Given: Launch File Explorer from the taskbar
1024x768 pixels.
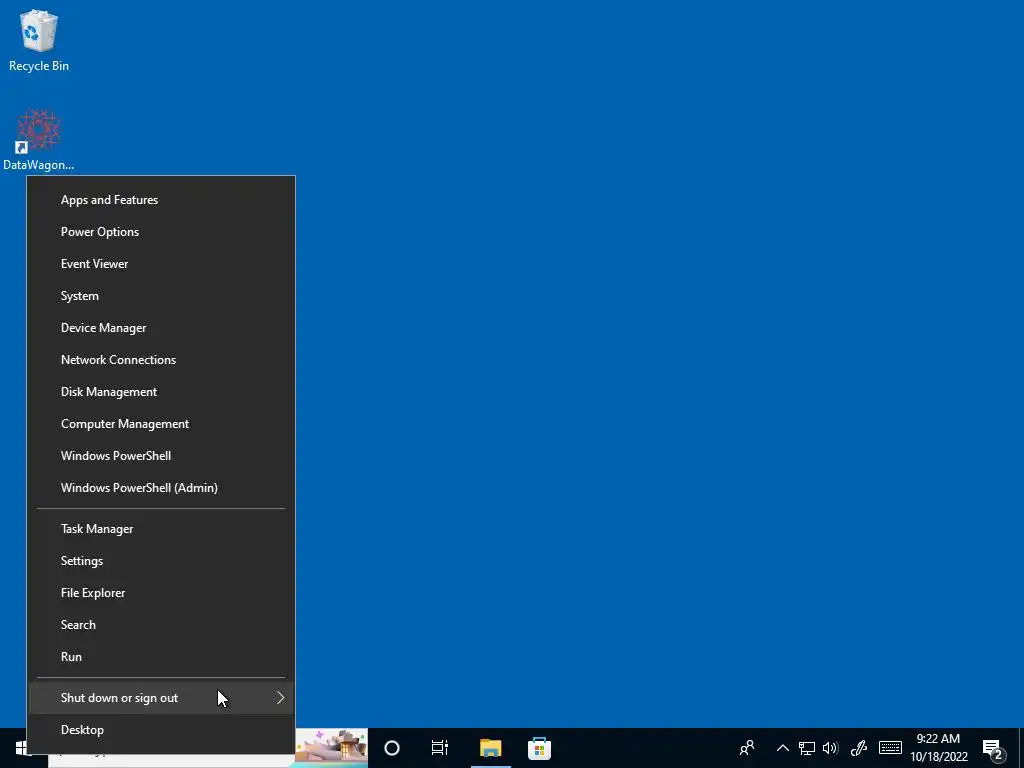Looking at the screenshot, I should (490, 748).
